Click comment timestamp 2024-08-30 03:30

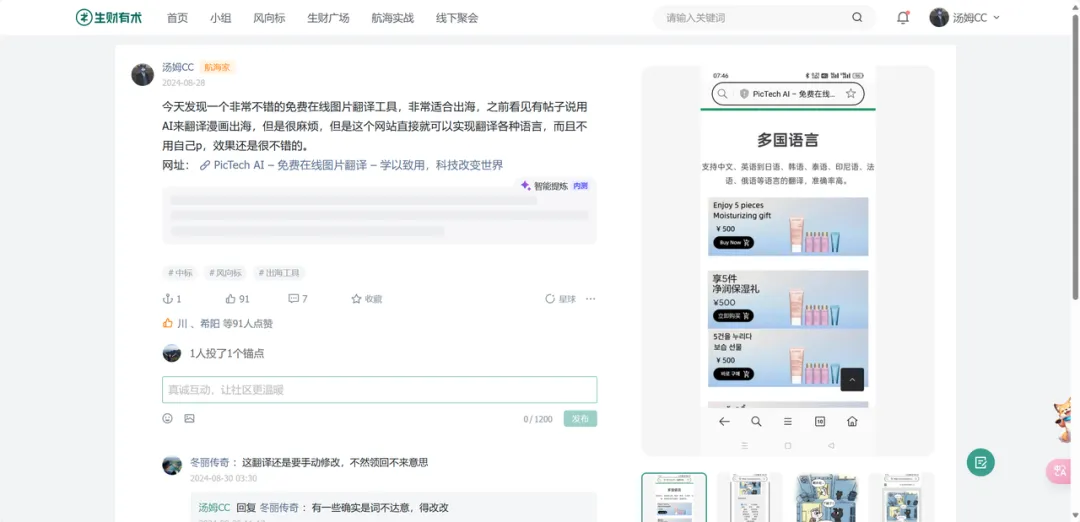[x=223, y=478]
